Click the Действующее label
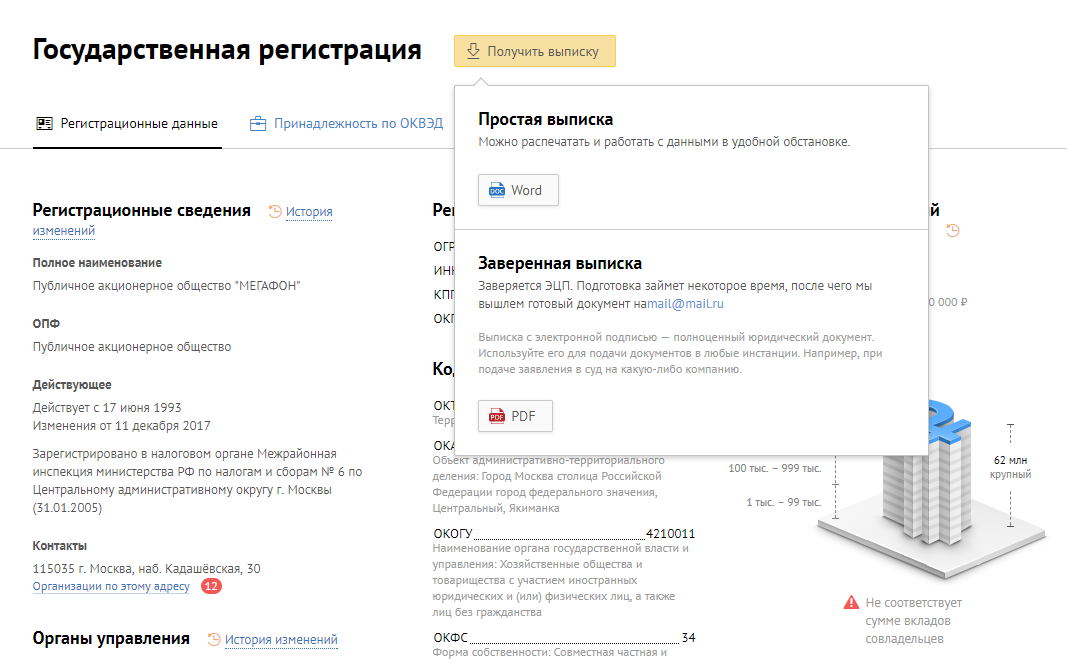The image size is (1067, 664). (x=72, y=384)
